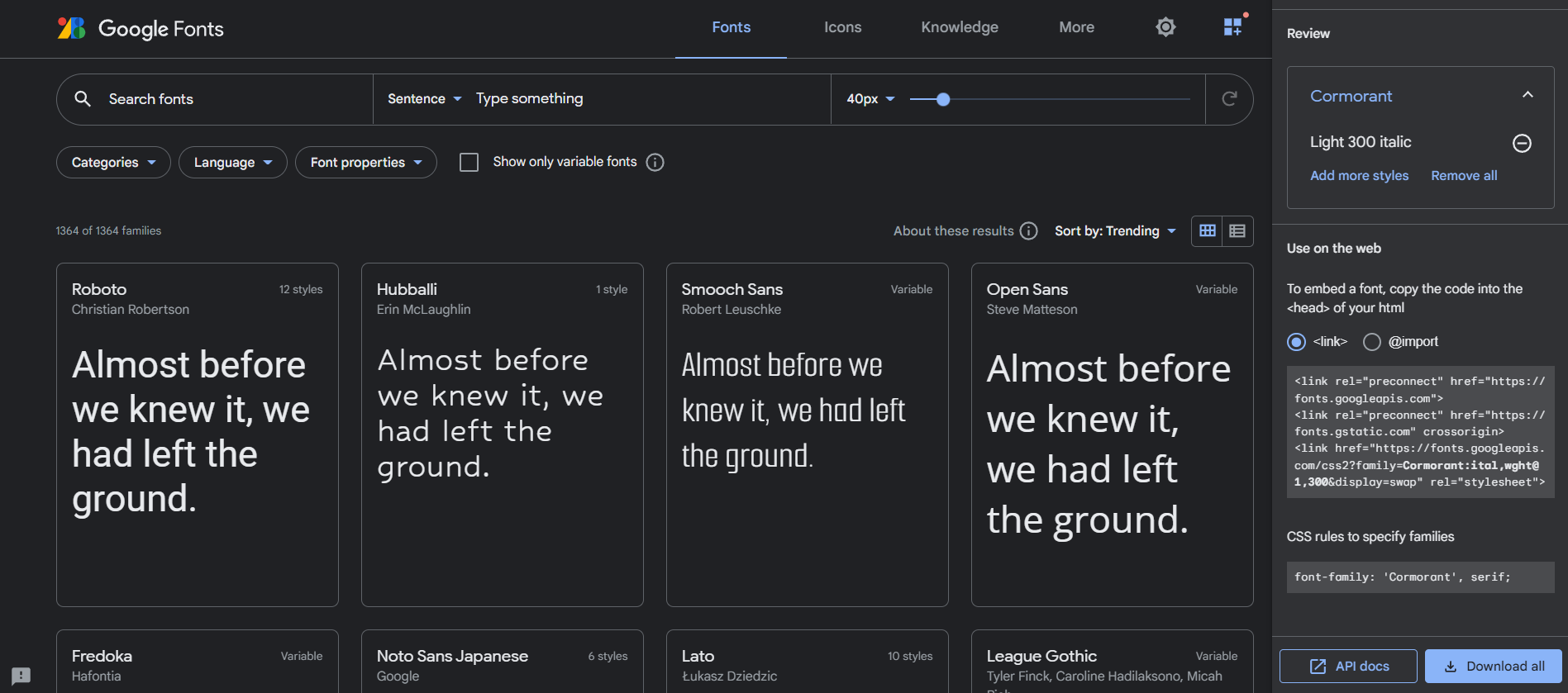1568x693 pixels.
Task: Toggle the dark/light theme icon
Action: (x=1165, y=27)
